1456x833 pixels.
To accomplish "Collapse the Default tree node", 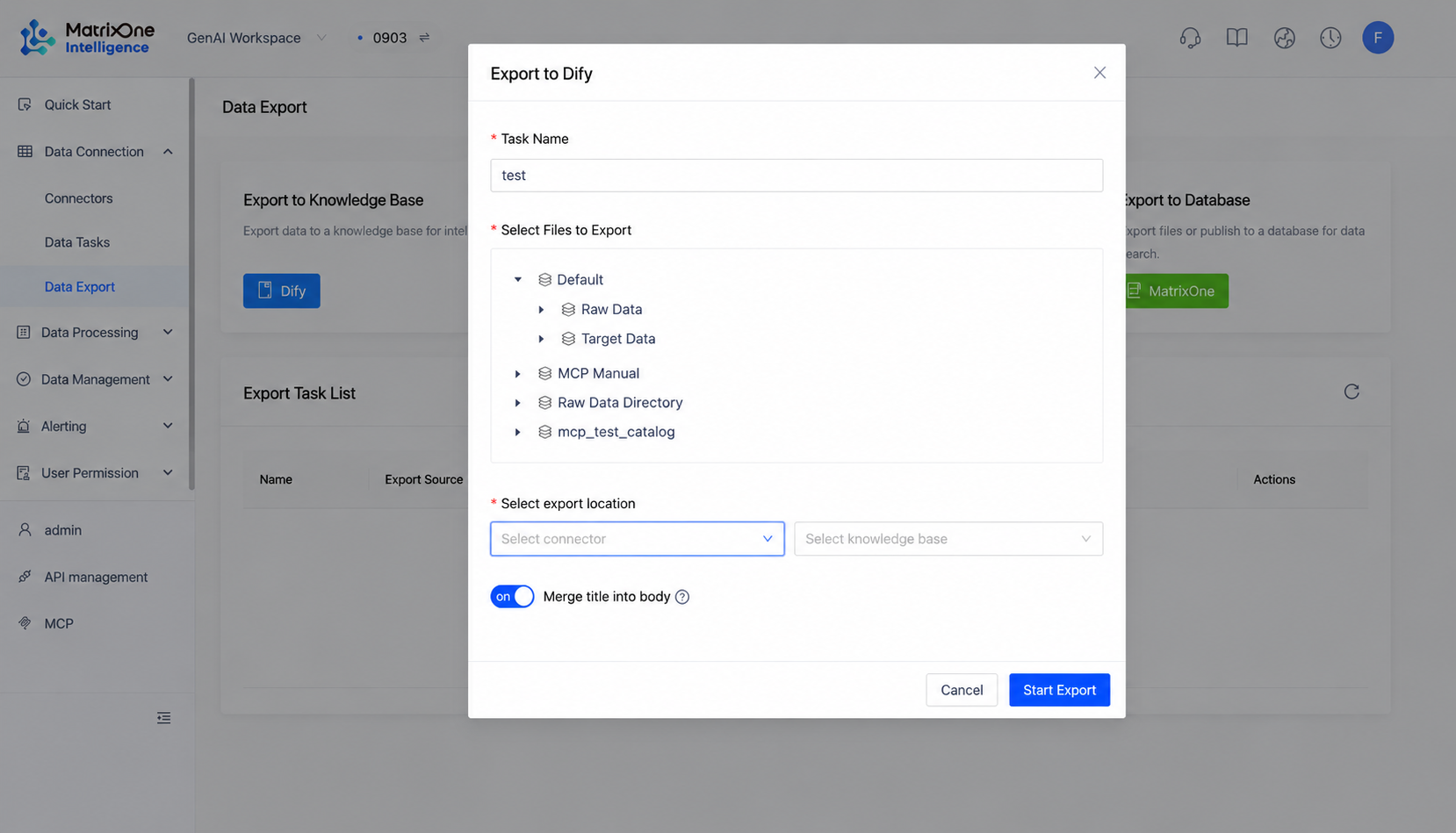I will click(518, 280).
